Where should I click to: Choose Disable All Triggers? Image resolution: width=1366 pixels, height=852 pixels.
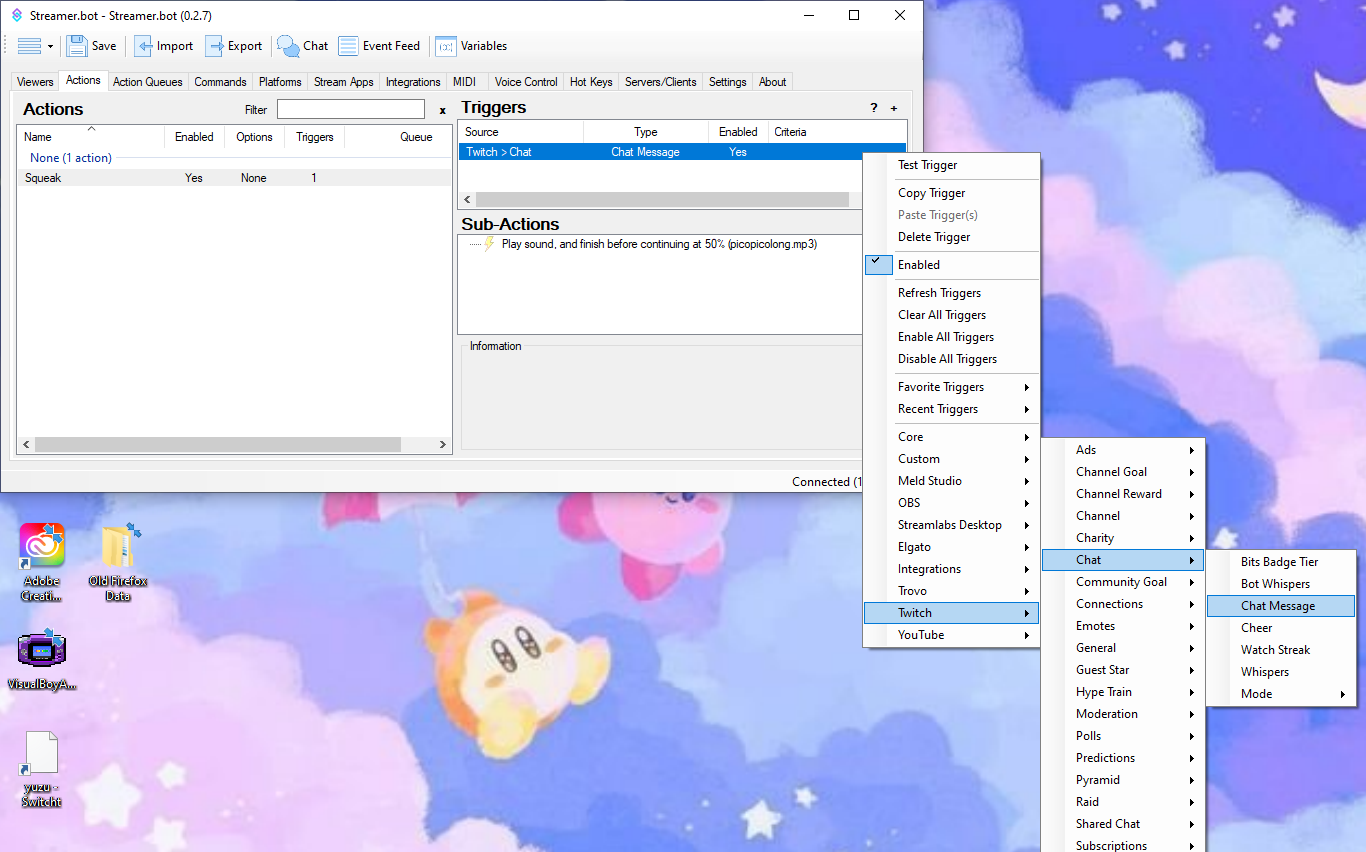(x=952, y=359)
